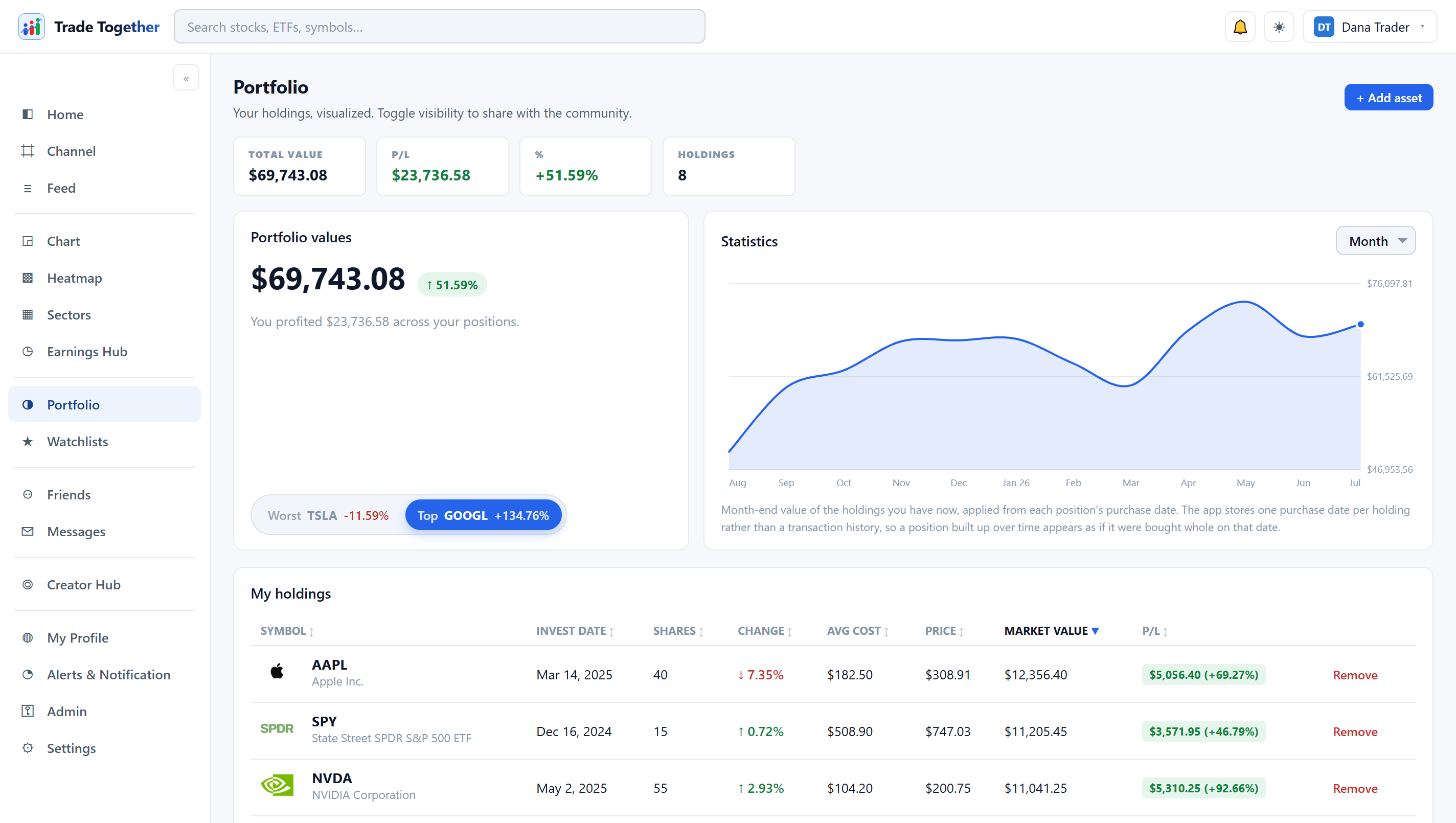The height and width of the screenshot is (823, 1456).
Task: Click the AAPL invest date Mar 14, 2025
Action: click(574, 675)
